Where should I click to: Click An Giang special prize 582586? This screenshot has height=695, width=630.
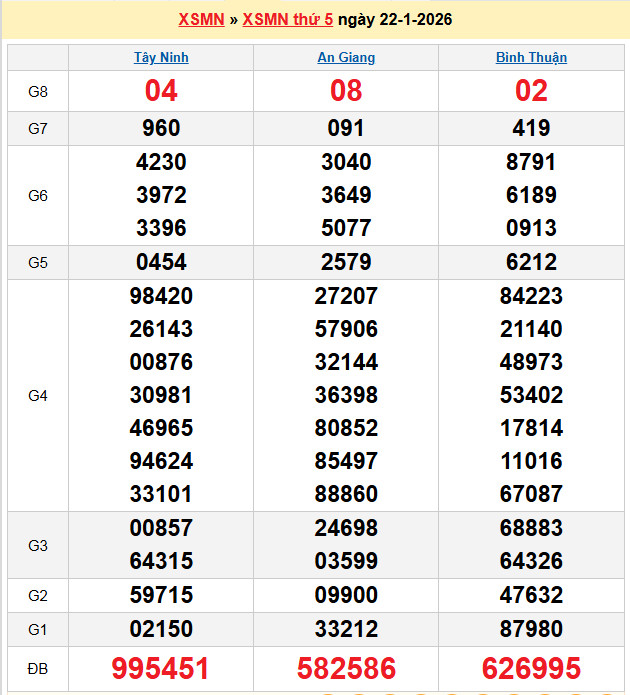[346, 668]
